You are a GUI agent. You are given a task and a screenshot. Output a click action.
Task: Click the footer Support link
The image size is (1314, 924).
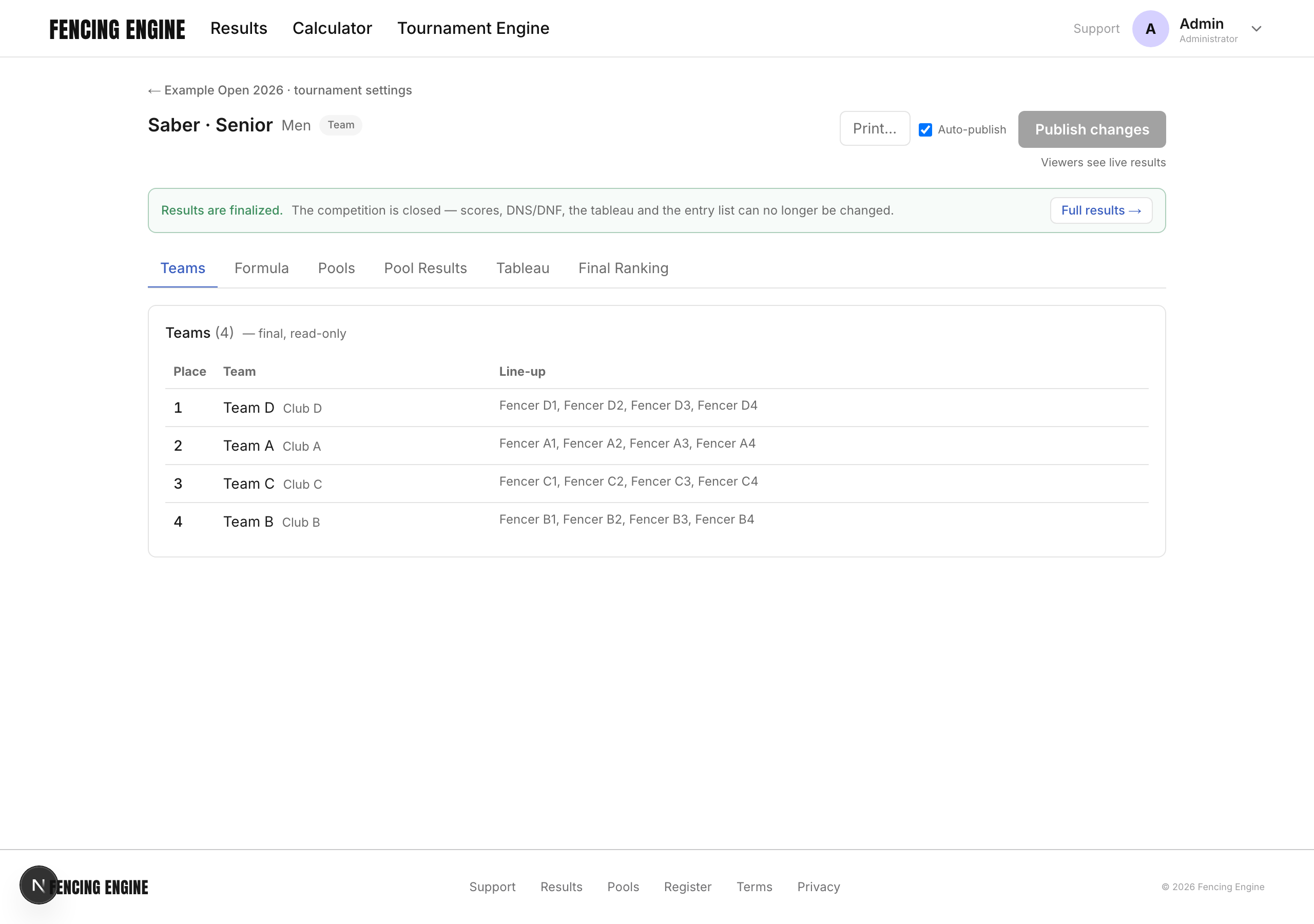tap(492, 887)
